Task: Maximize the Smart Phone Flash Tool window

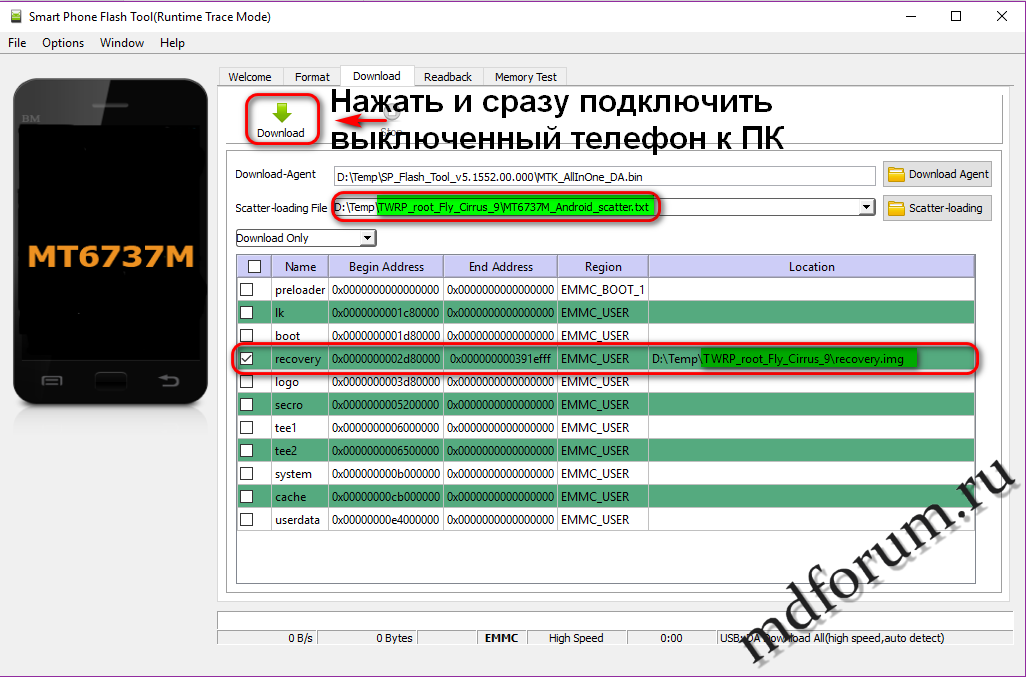Action: coord(956,16)
